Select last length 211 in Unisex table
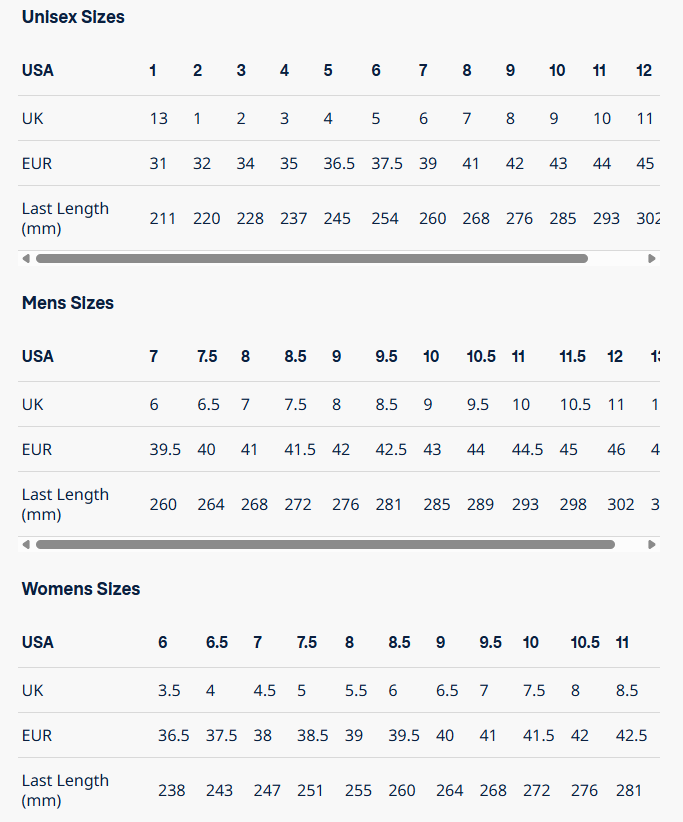The image size is (683, 822). 163,218
